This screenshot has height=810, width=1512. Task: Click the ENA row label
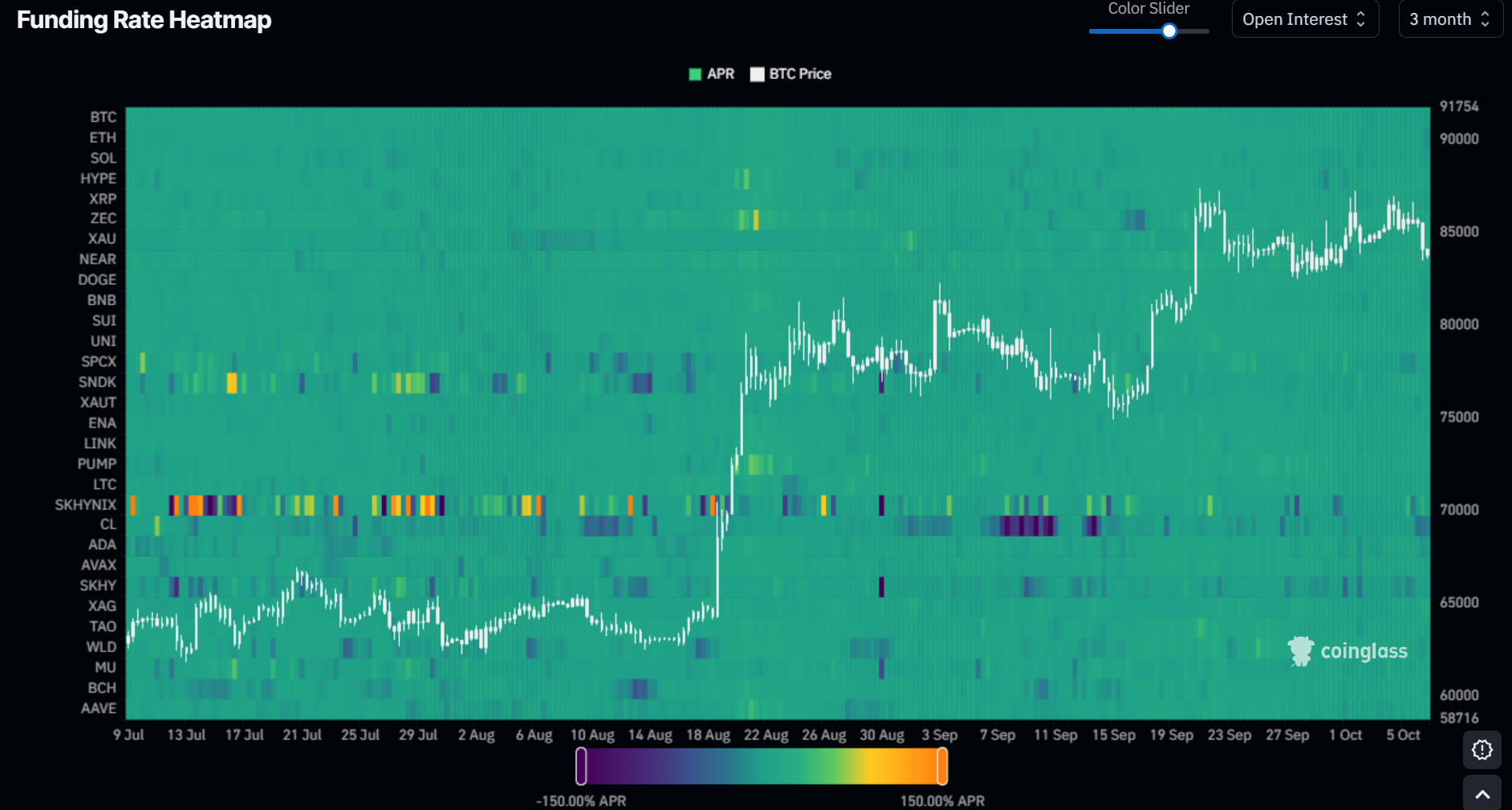pyautogui.click(x=102, y=423)
